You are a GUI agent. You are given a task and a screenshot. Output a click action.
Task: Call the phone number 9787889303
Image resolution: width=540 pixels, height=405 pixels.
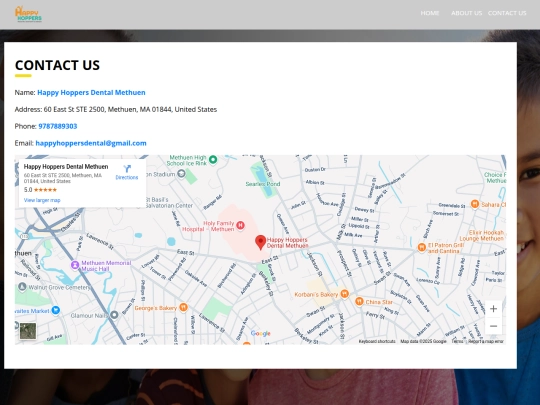(x=58, y=126)
